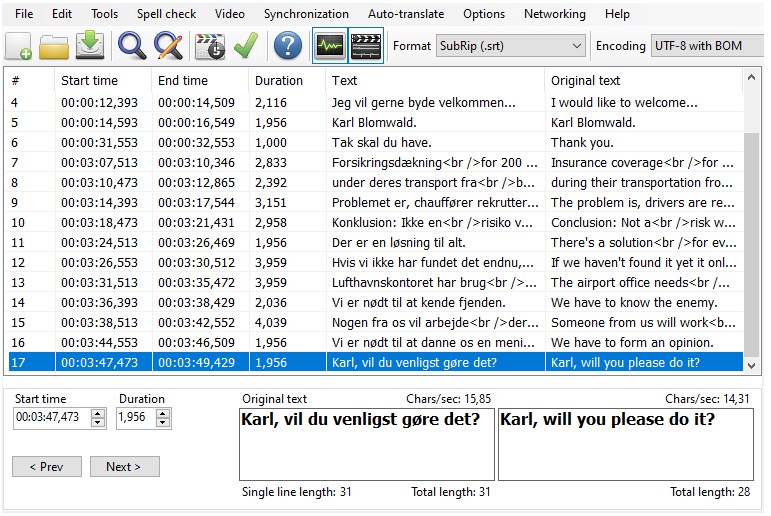The height and width of the screenshot is (516, 771).
Task: Sort by the # column header
Action: (30, 80)
